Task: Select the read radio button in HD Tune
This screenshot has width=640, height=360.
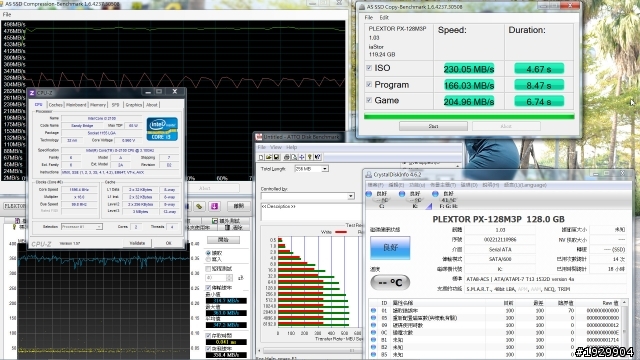Action: (x=208, y=253)
